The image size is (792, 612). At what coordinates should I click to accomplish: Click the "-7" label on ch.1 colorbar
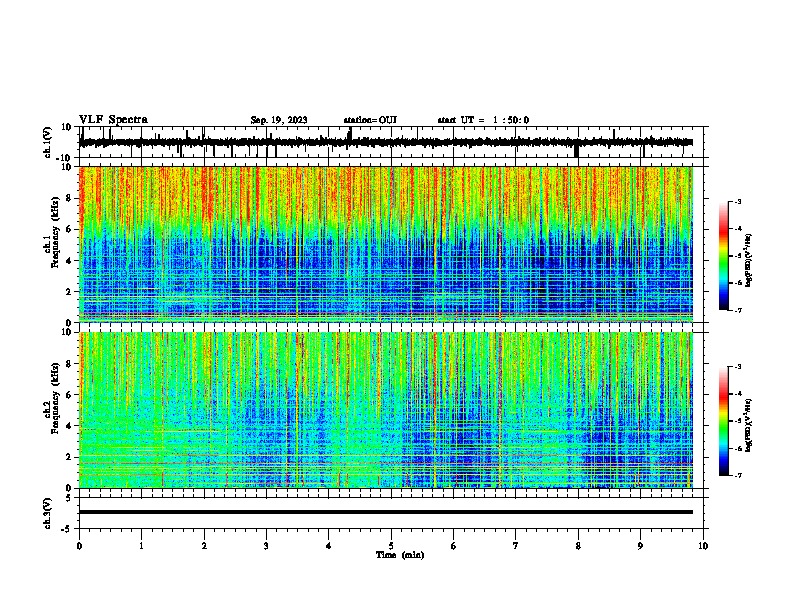click(x=737, y=310)
